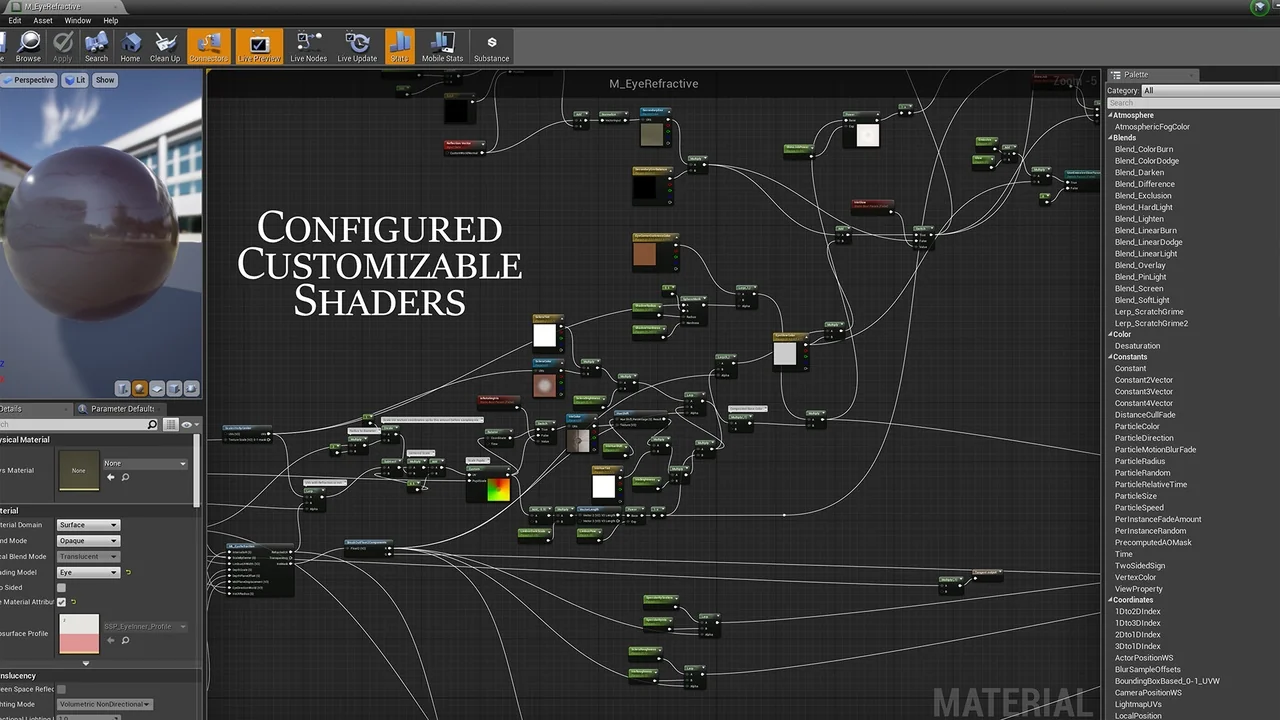Expand the Palette Category dropdown
The image size is (1280, 720).
coord(1190,91)
